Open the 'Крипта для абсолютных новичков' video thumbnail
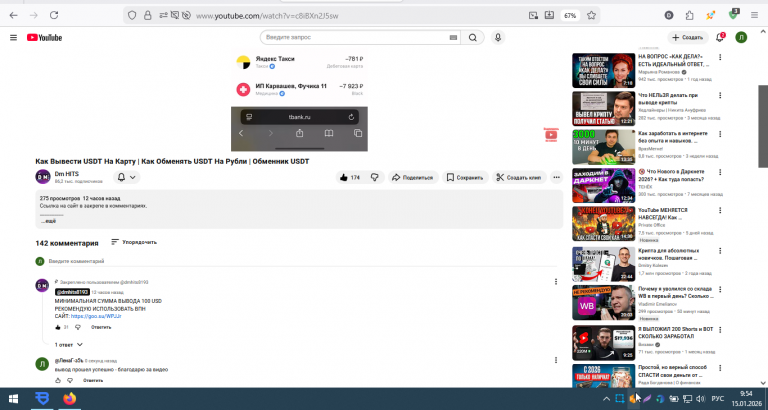This screenshot has width=768, height=410. (x=603, y=265)
